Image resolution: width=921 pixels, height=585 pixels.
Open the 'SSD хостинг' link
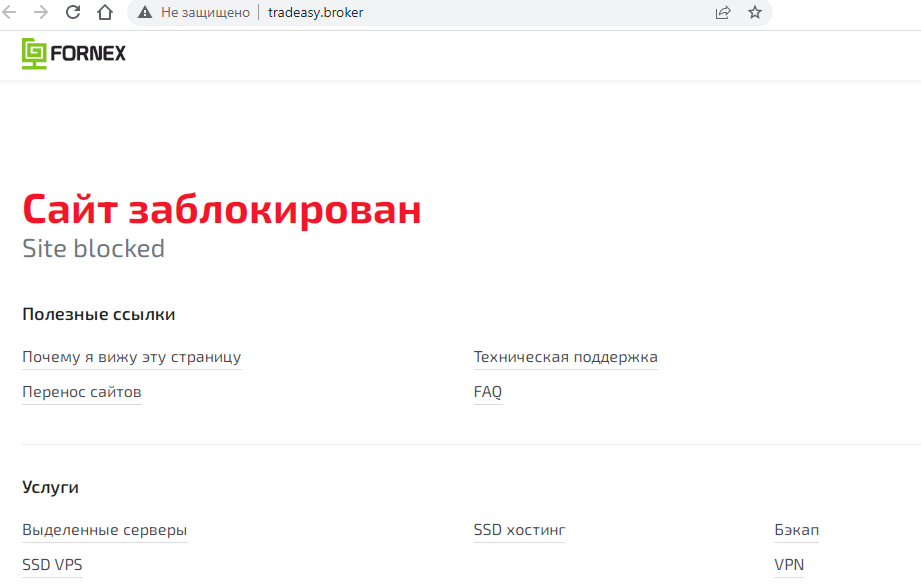(519, 530)
